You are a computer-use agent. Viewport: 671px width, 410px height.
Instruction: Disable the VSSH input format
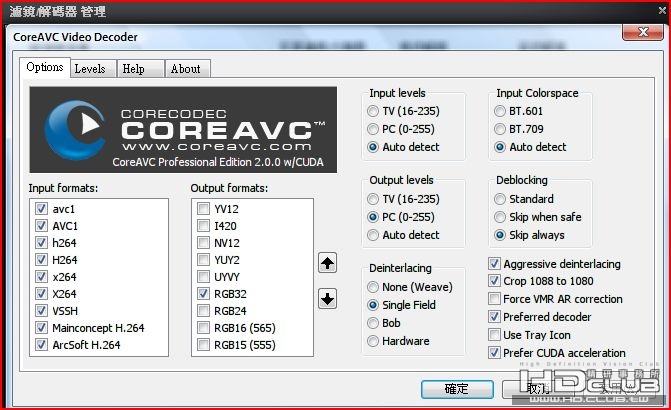(41, 311)
